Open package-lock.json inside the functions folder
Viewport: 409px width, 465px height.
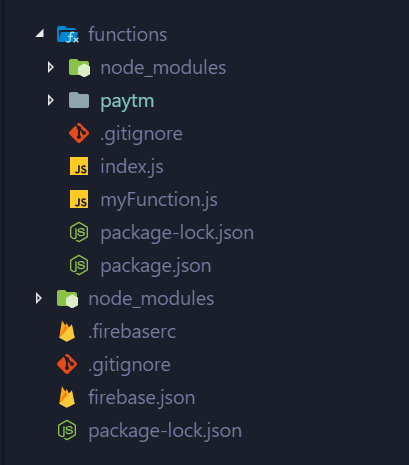[177, 233]
